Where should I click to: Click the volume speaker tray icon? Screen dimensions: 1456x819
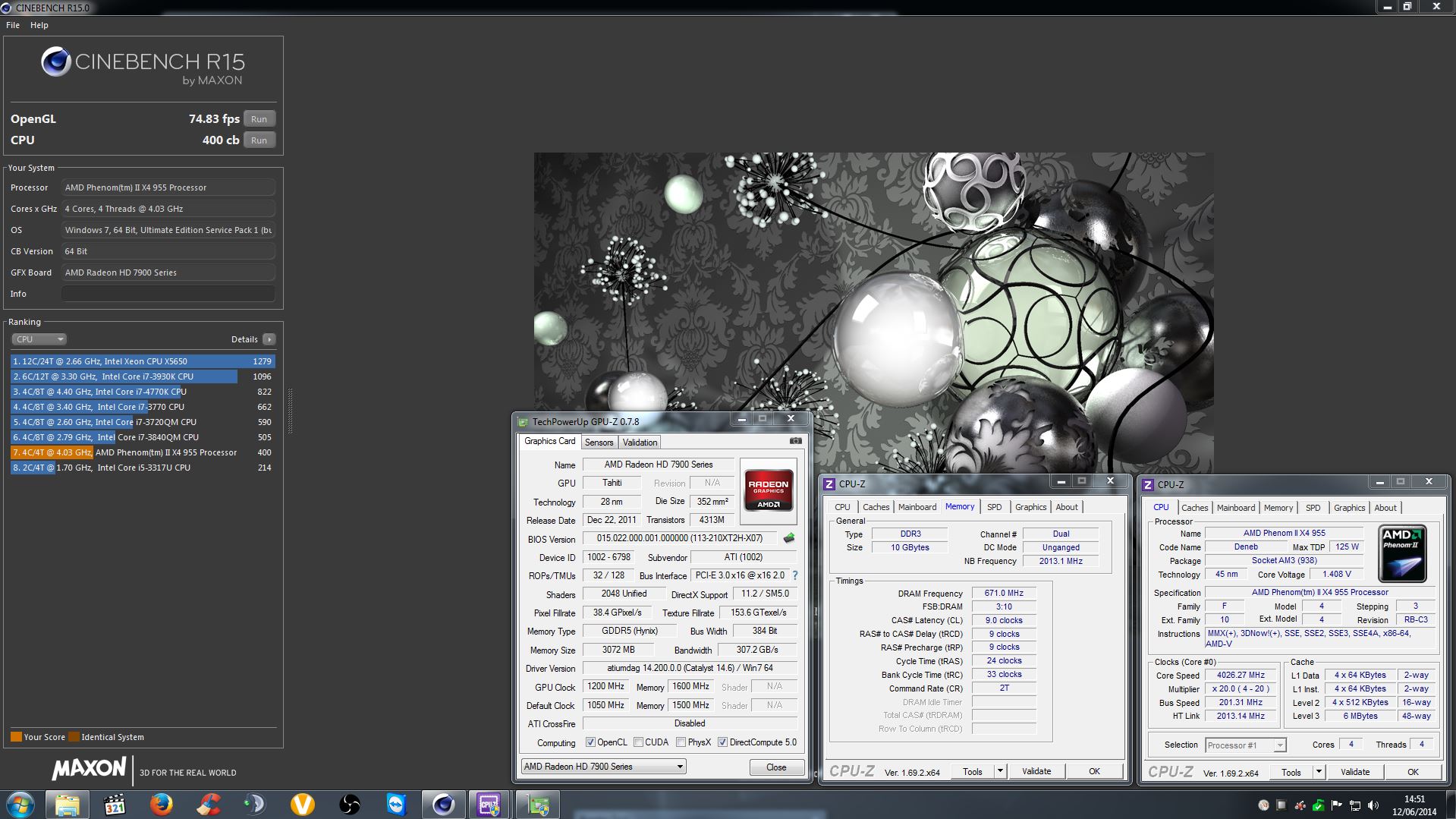(x=1373, y=805)
